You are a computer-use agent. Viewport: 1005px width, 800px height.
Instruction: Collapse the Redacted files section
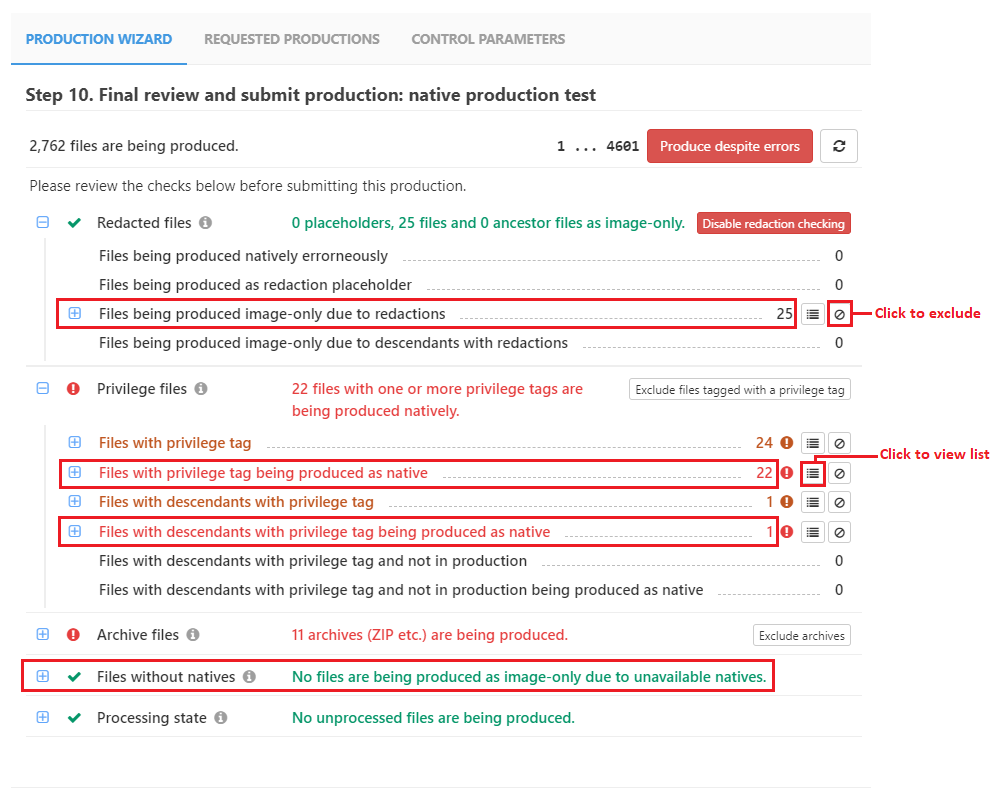[x=43, y=223]
